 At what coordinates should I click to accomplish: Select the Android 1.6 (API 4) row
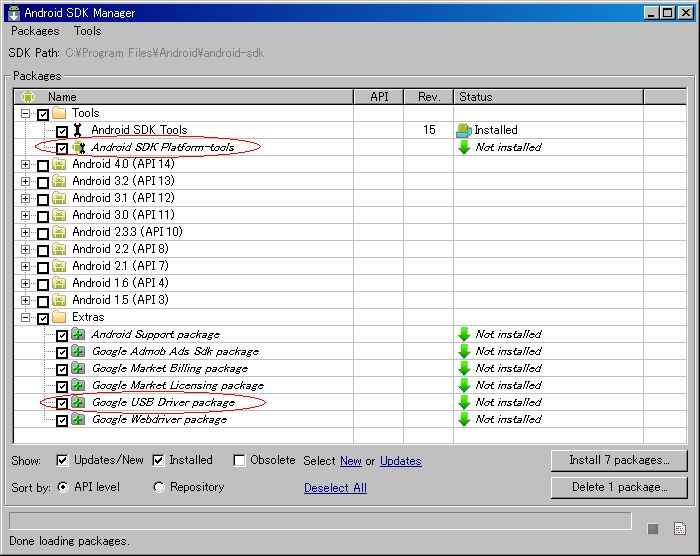(x=350, y=283)
